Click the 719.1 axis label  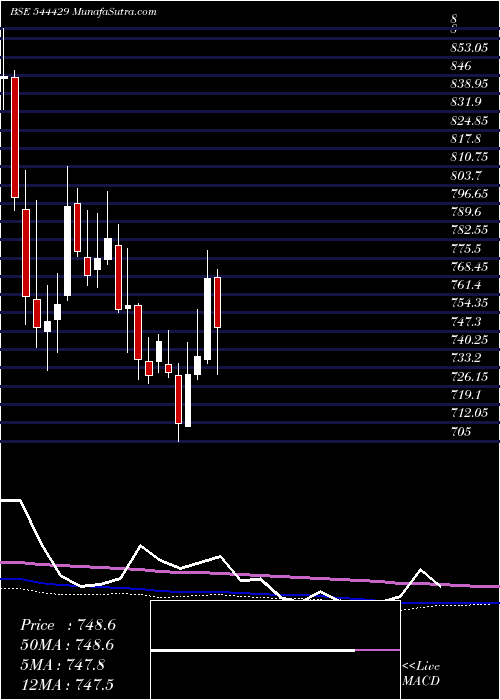coord(466,395)
